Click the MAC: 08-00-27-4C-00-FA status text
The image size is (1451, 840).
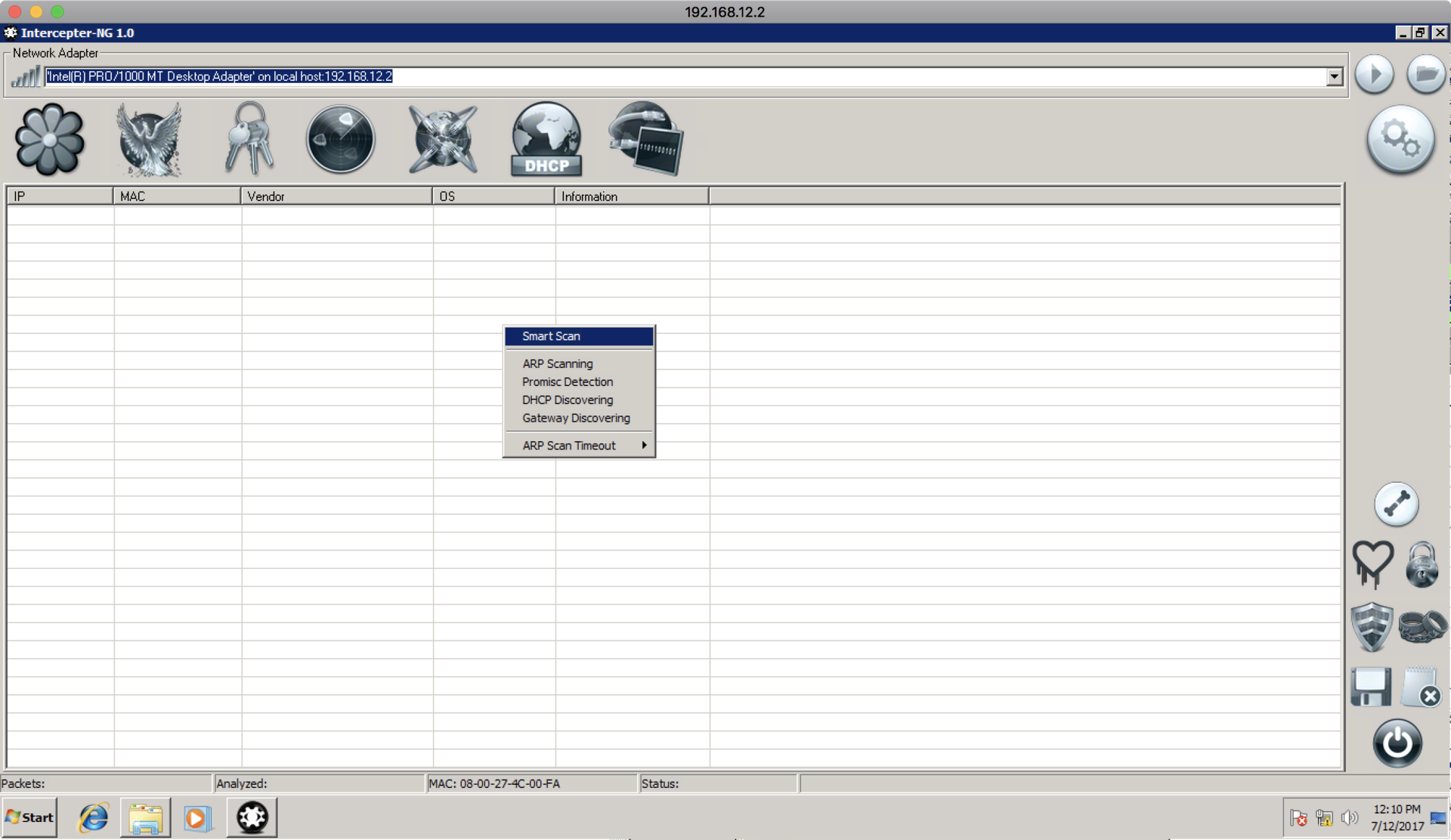(x=494, y=784)
